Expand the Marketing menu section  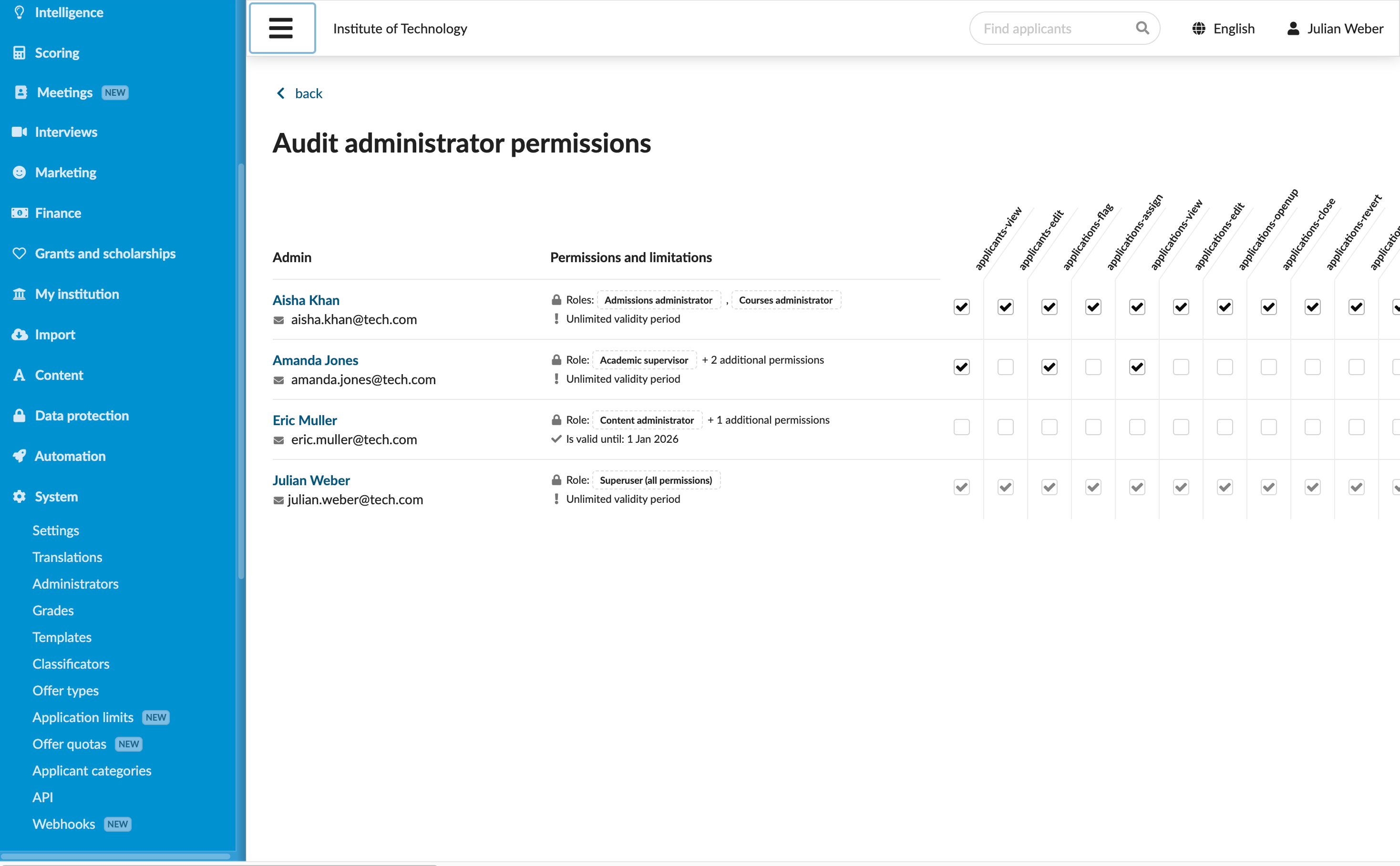(x=65, y=173)
